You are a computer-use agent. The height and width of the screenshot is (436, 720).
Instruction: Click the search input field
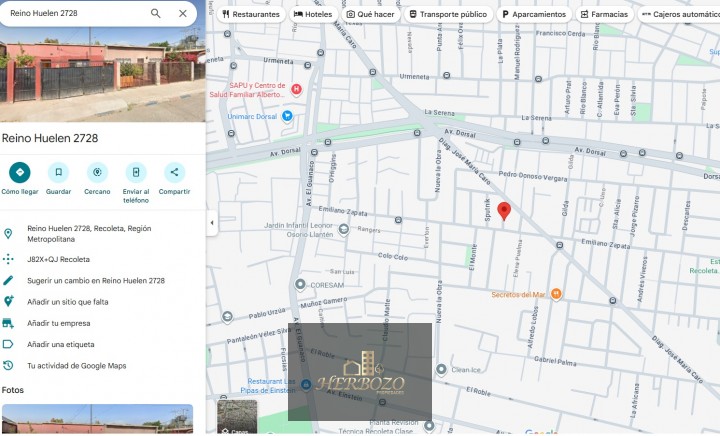coord(75,14)
